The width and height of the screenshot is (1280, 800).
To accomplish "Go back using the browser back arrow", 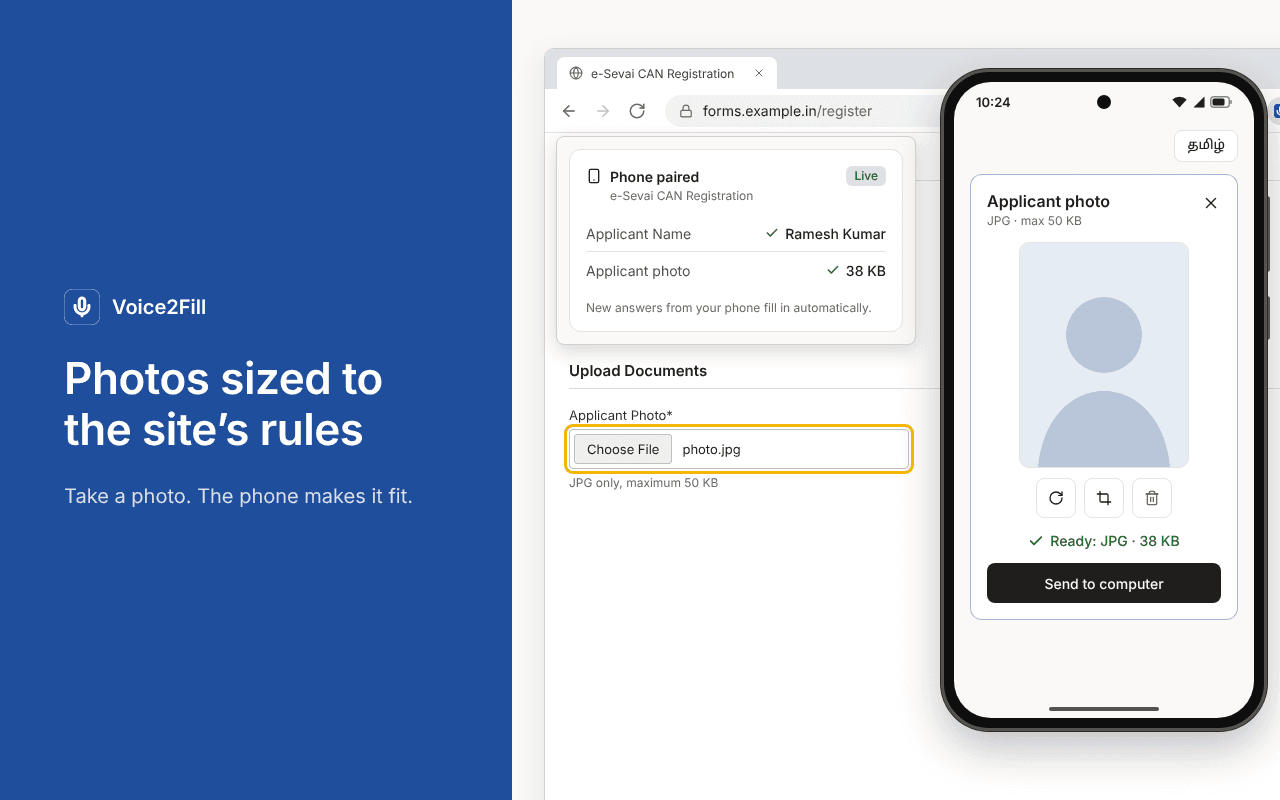I will [x=569, y=111].
